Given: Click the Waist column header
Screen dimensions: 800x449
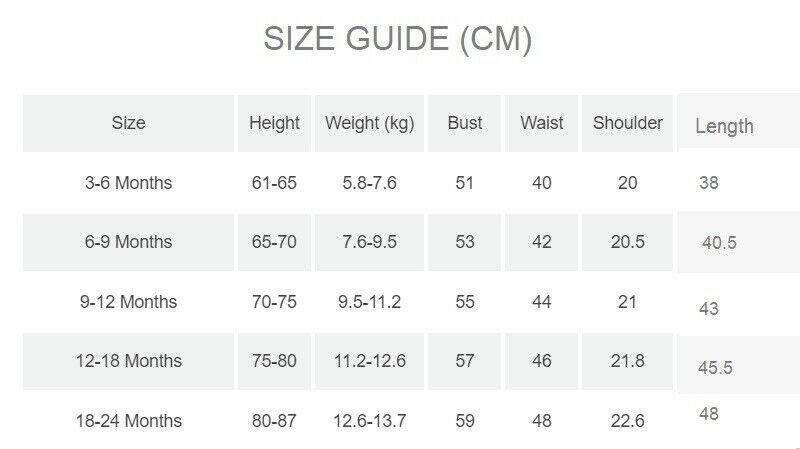Looking at the screenshot, I should pyautogui.click(x=541, y=123).
